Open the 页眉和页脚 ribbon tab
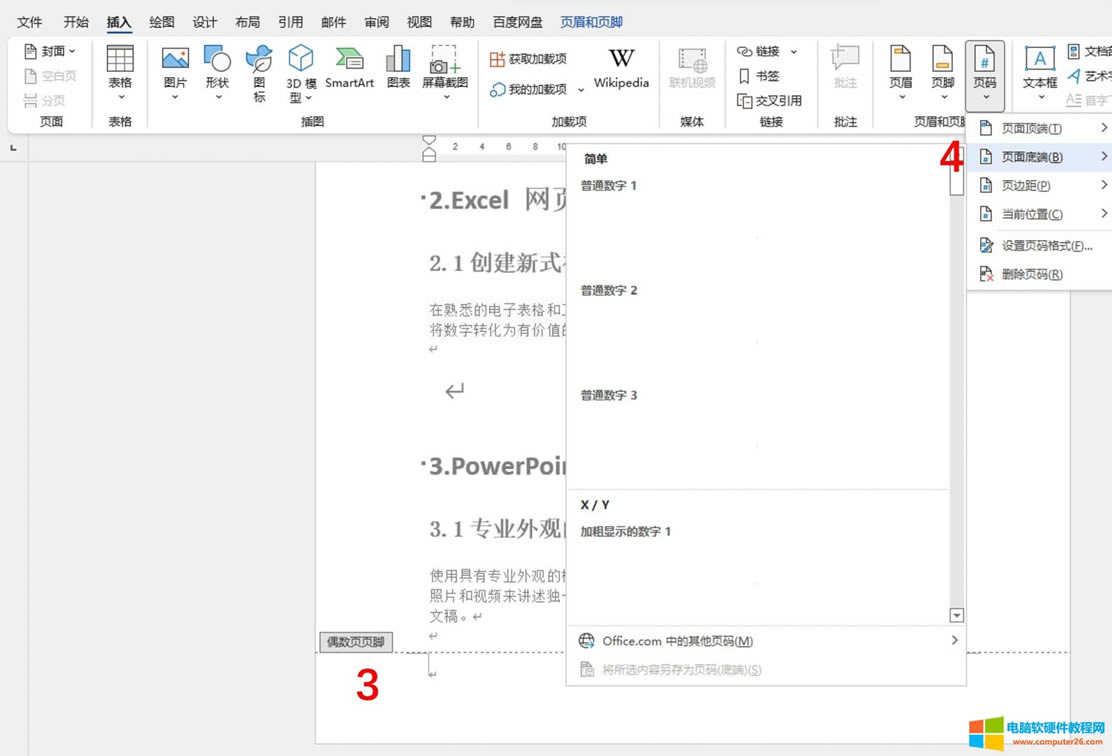1112x756 pixels. tap(591, 22)
